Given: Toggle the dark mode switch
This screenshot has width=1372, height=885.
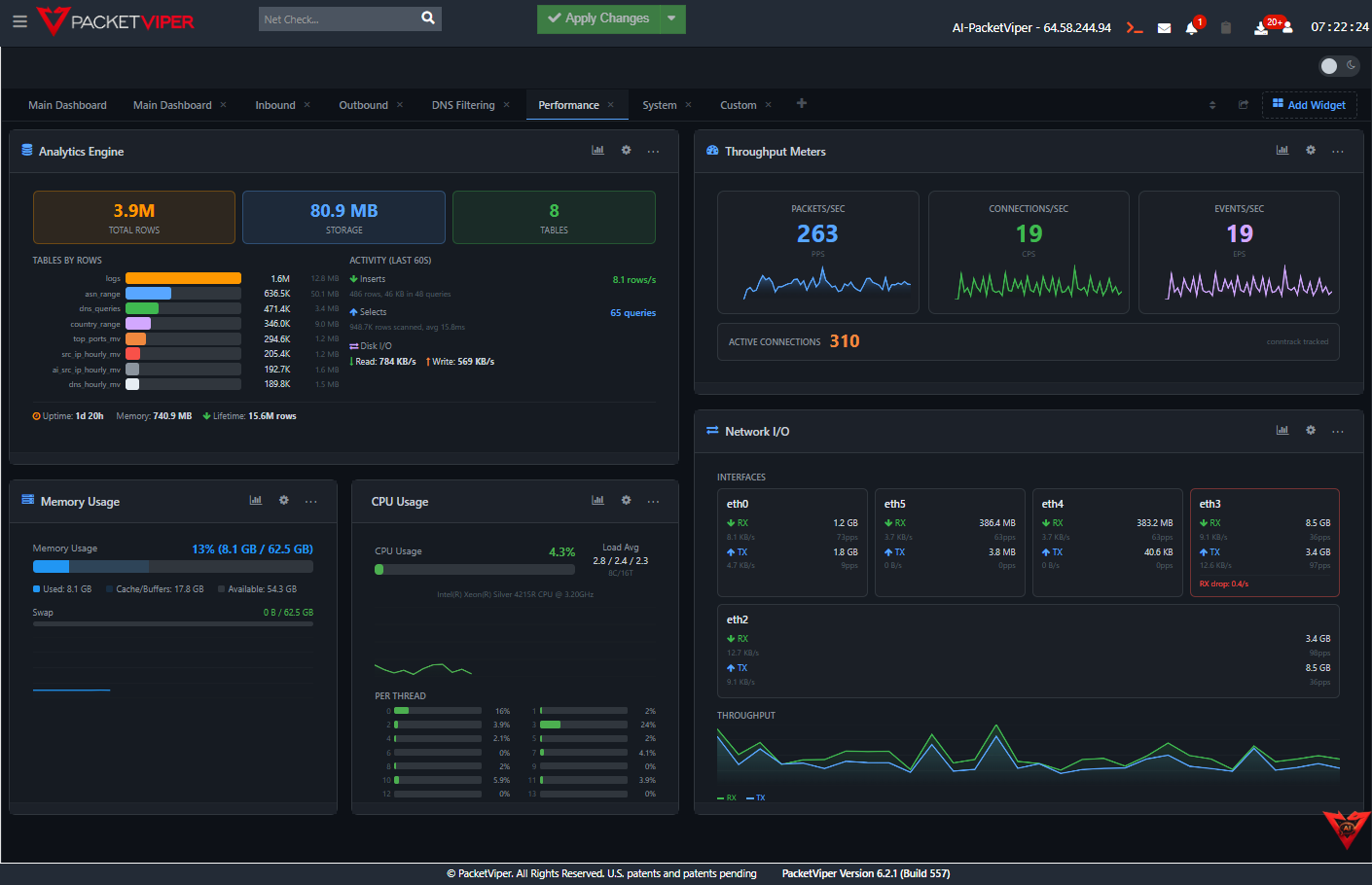Looking at the screenshot, I should pyautogui.click(x=1339, y=65).
